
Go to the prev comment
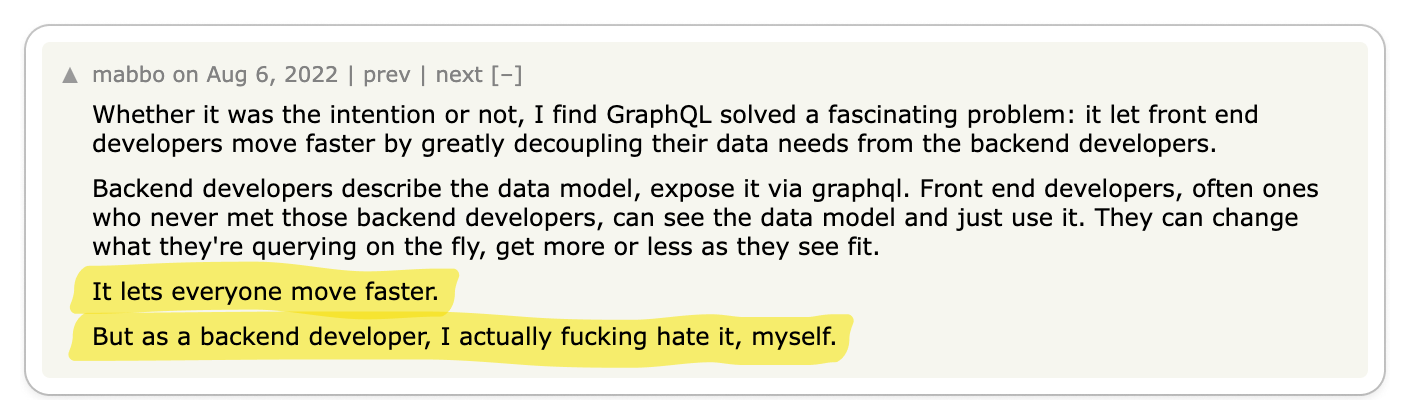click(385, 75)
